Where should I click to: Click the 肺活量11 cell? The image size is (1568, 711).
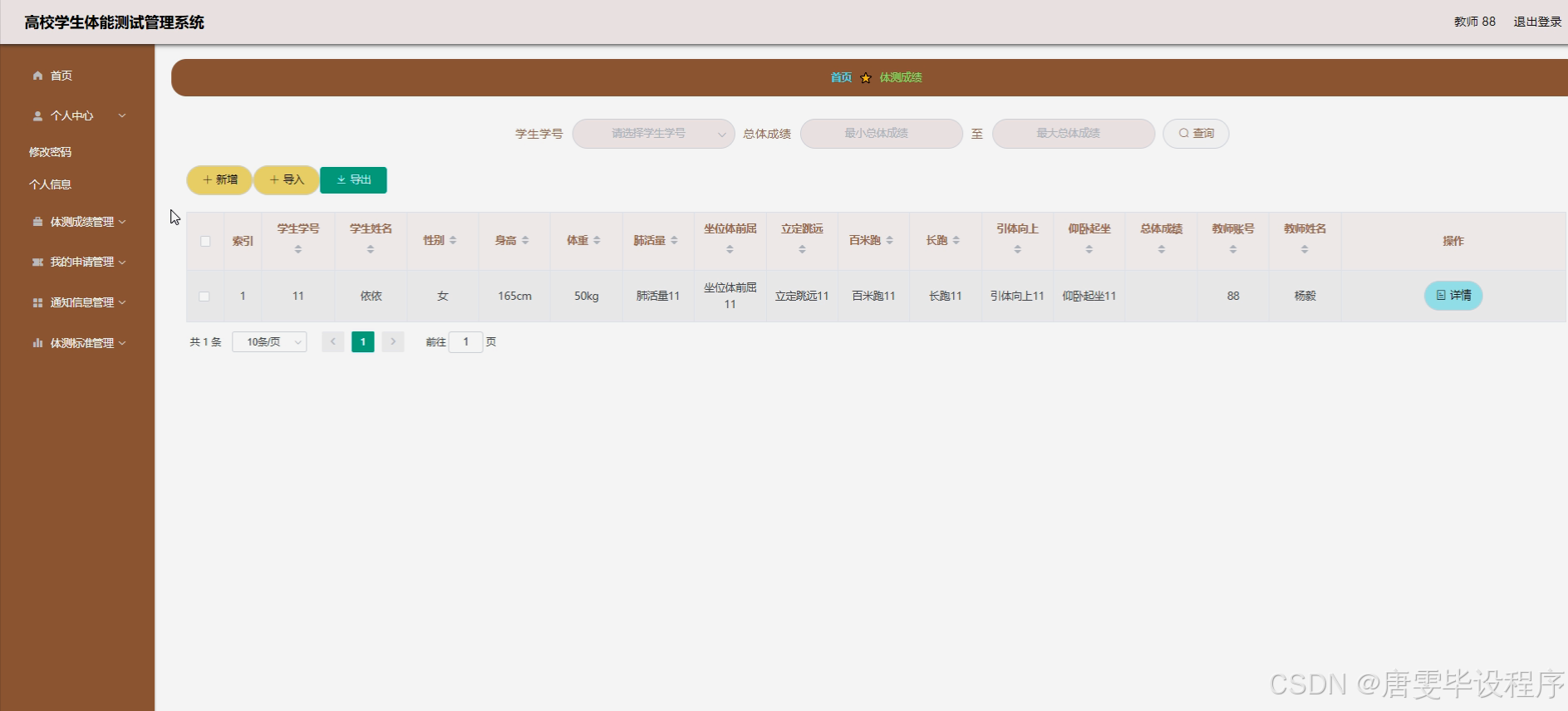click(x=658, y=296)
